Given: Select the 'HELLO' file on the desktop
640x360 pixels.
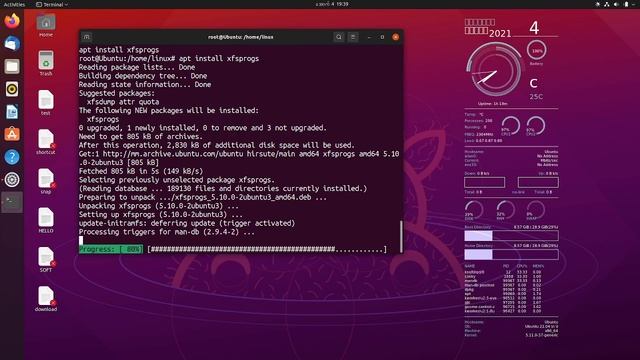Looking at the screenshot, I should tap(46, 220).
